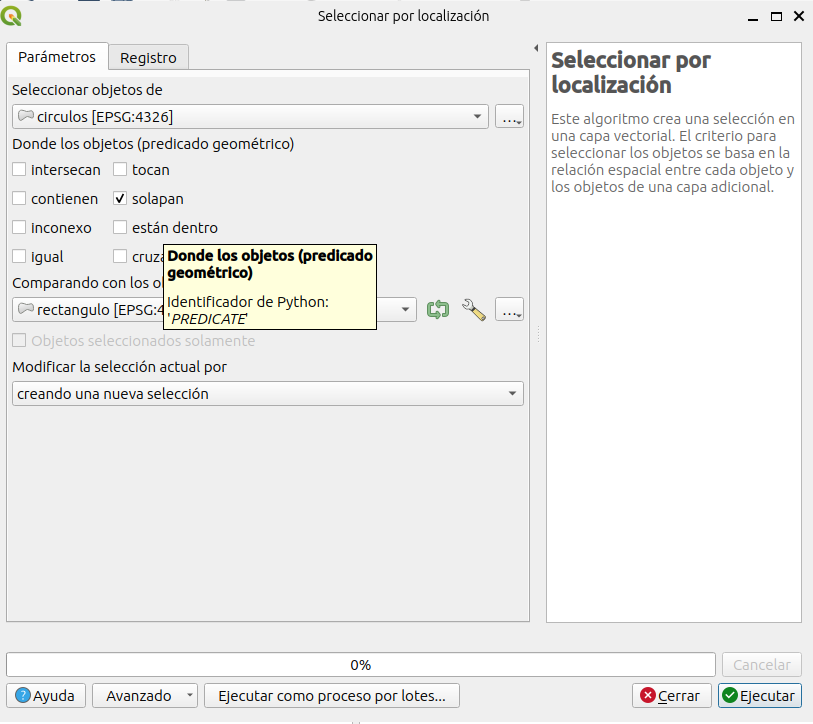Image resolution: width=813 pixels, height=724 pixels.
Task: Click the QGIS logo in title bar
Action: 13,15
